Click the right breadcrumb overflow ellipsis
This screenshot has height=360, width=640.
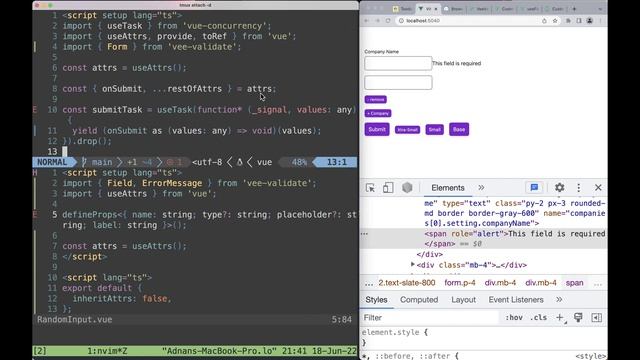[598, 283]
